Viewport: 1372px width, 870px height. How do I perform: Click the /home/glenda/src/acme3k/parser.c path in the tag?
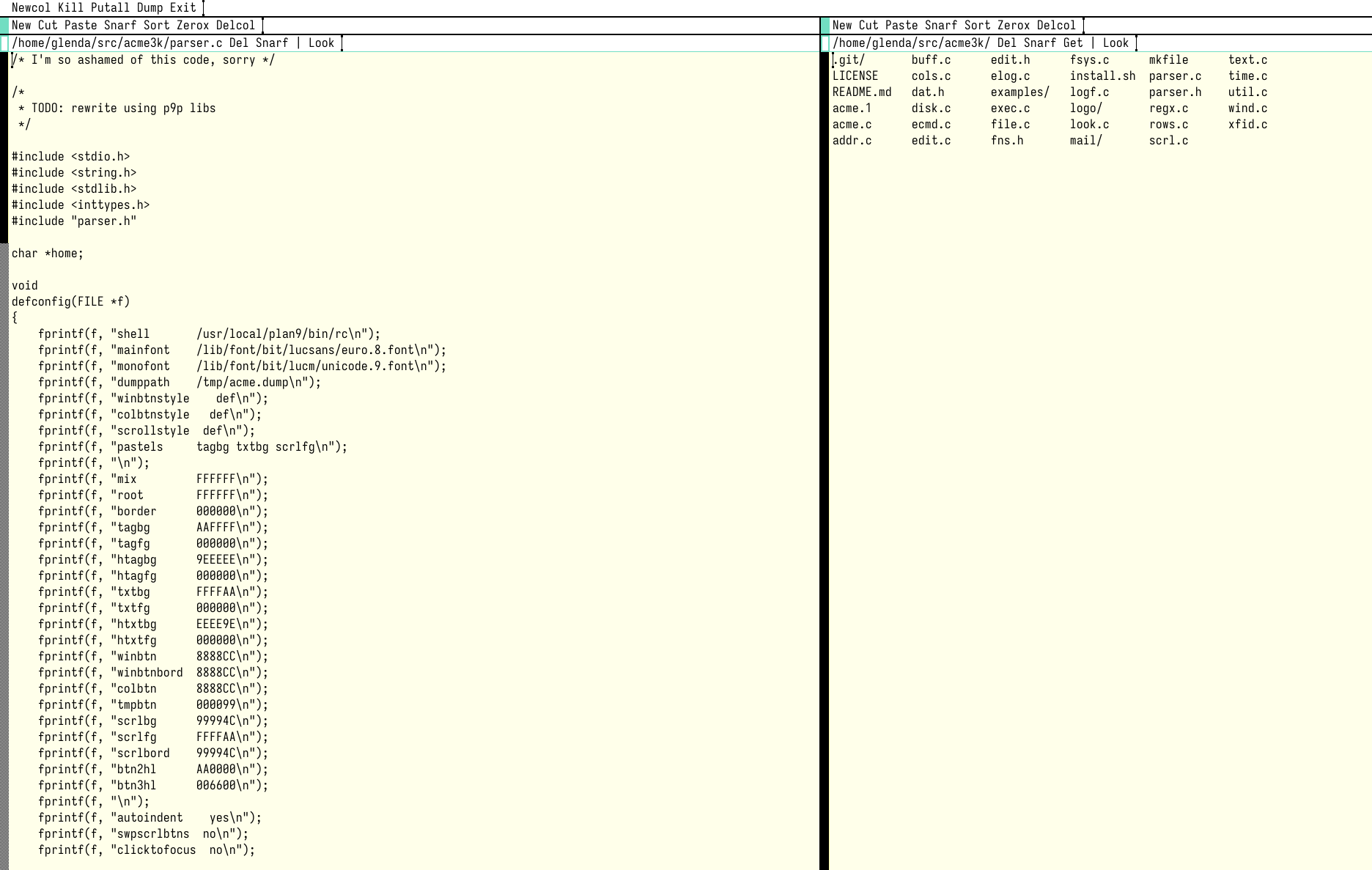coord(117,43)
